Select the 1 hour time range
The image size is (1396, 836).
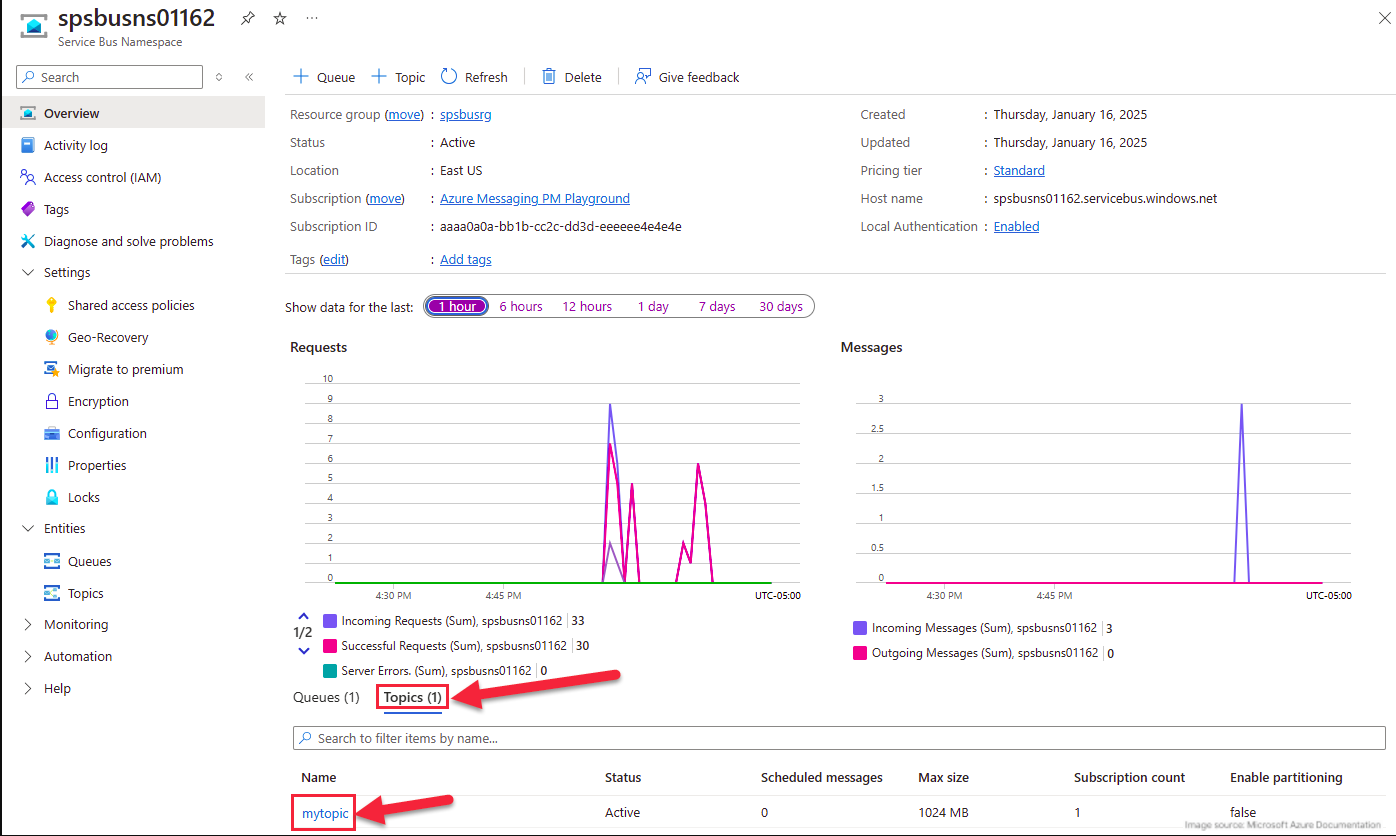[457, 306]
